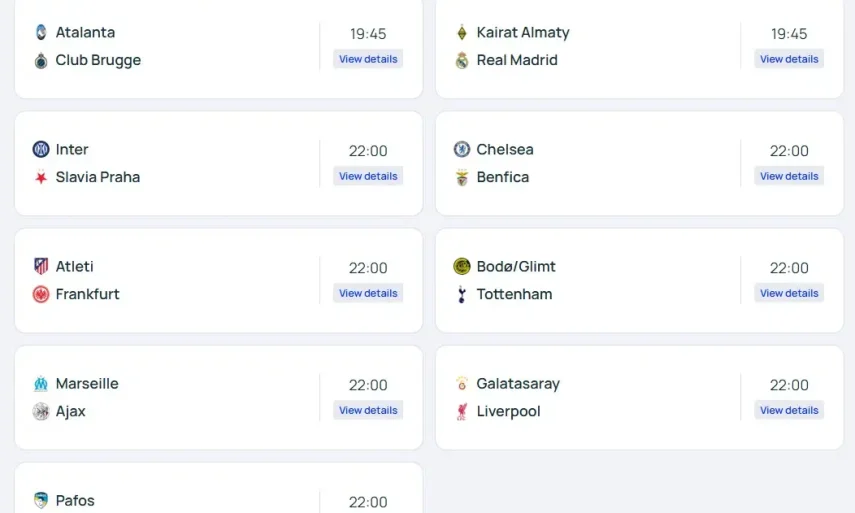Open View details for Chelsea vs Benfica

click(789, 176)
